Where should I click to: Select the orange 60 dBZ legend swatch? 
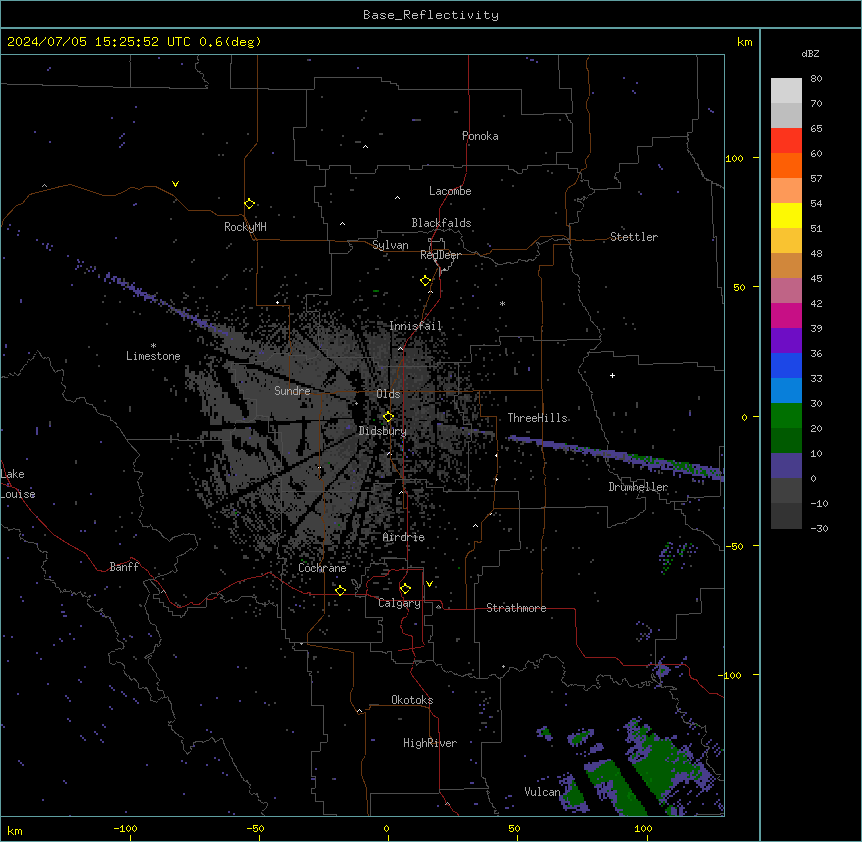(786, 165)
